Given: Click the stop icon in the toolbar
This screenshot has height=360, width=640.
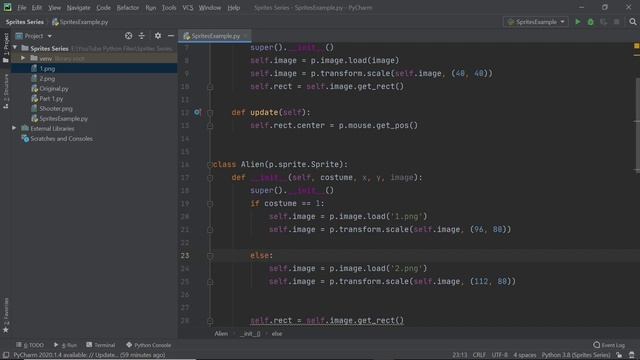Looking at the screenshot, I should tap(616, 22).
